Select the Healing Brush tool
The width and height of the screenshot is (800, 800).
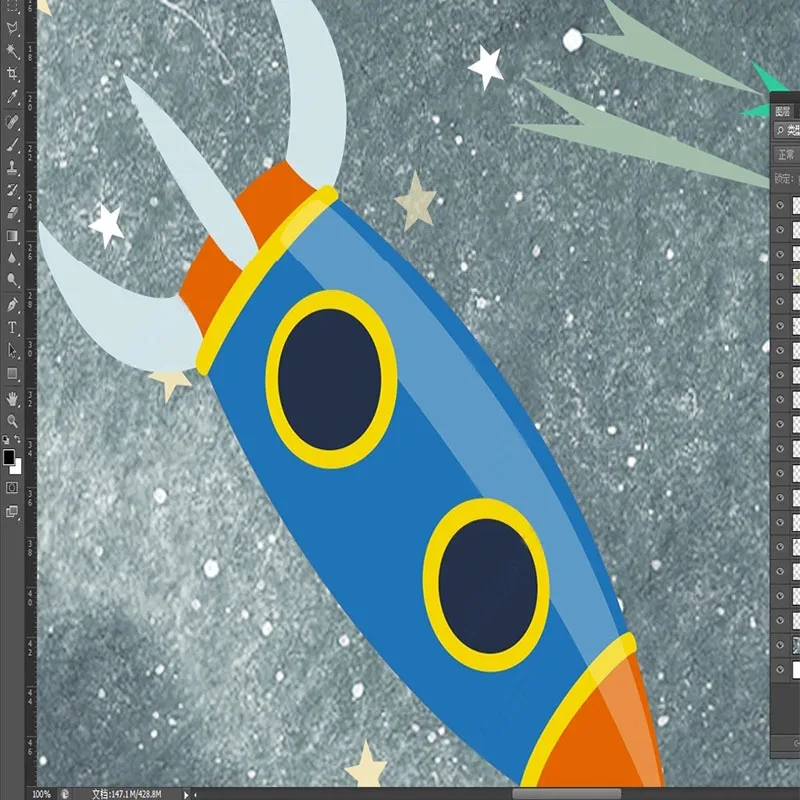coord(12,122)
